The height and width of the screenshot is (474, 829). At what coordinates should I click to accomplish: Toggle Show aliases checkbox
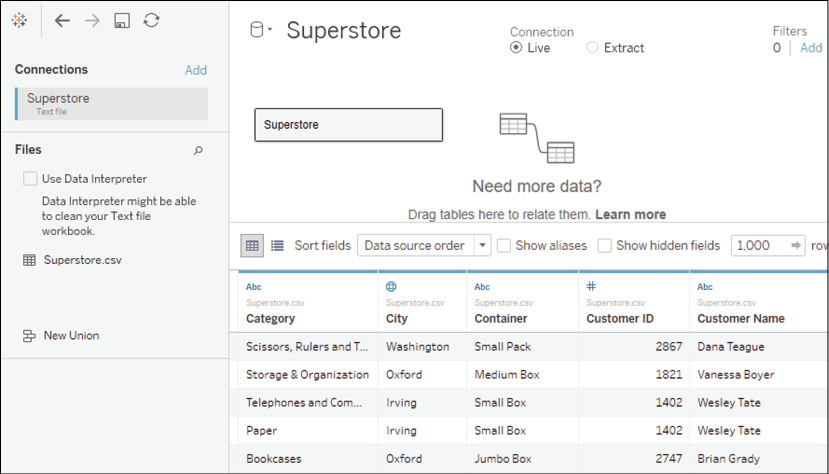(x=504, y=246)
